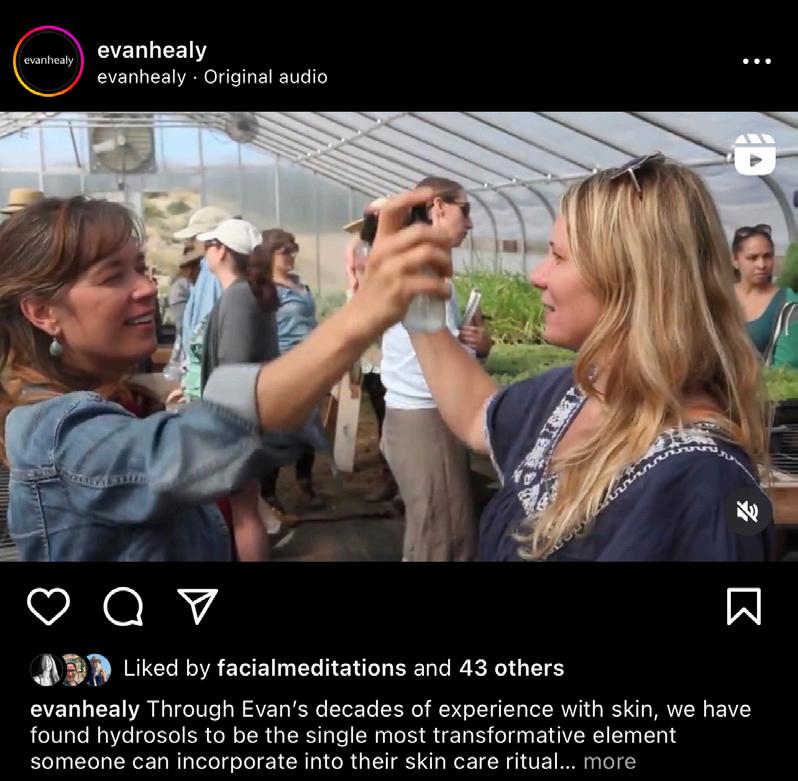Tap the middle liker avatar thumbnail
798x781 pixels.
click(x=73, y=670)
